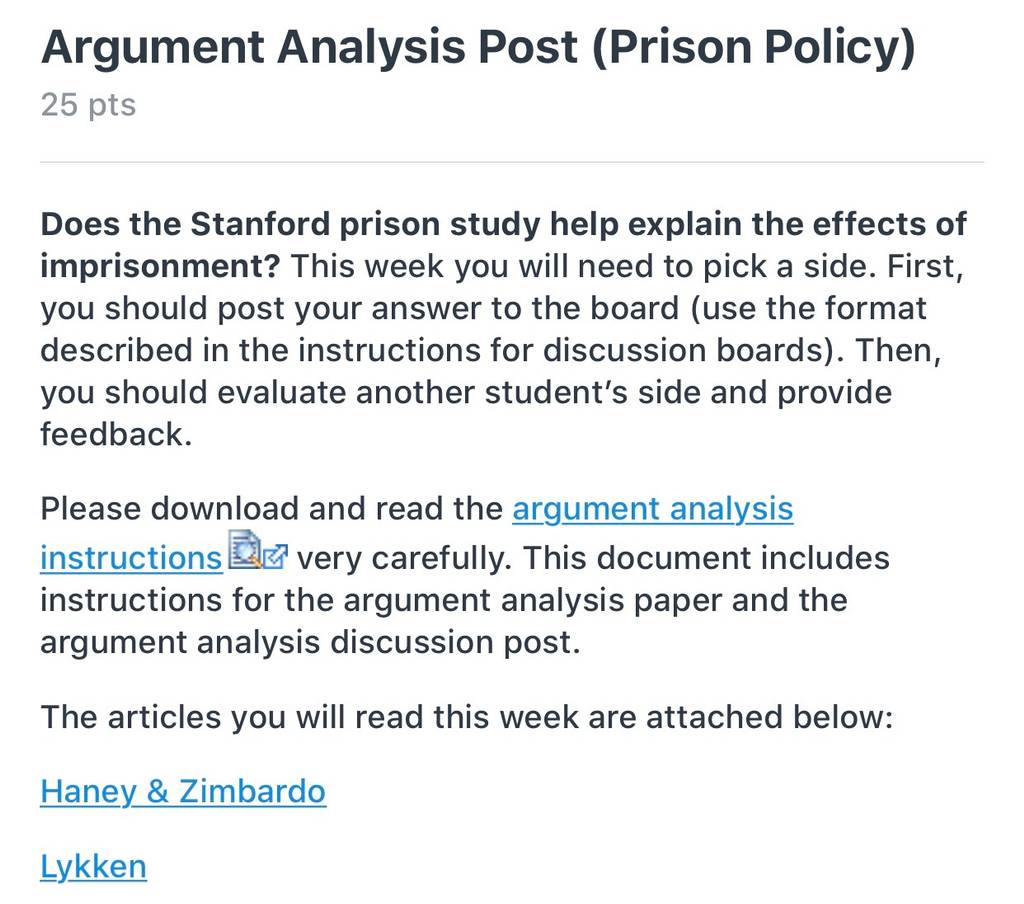Click the '(Prison Policy)' title text
This screenshot has height=904, width=1024.
tap(754, 48)
